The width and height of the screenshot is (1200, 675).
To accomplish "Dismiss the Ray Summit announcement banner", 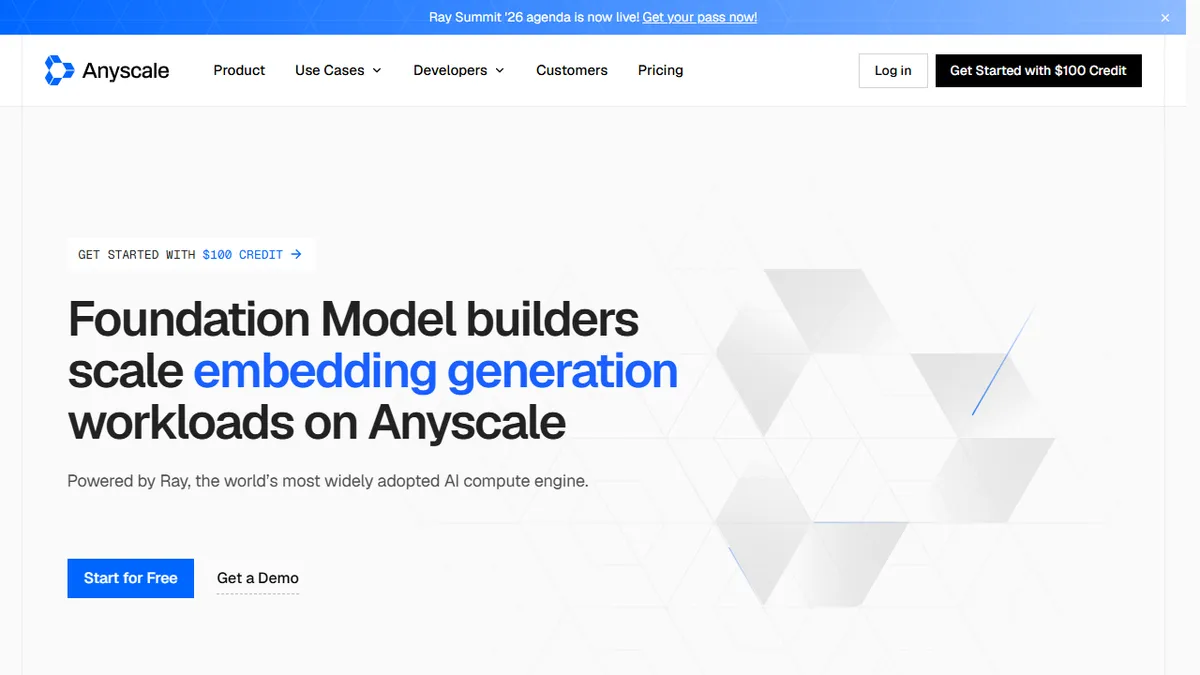I will [1165, 18].
